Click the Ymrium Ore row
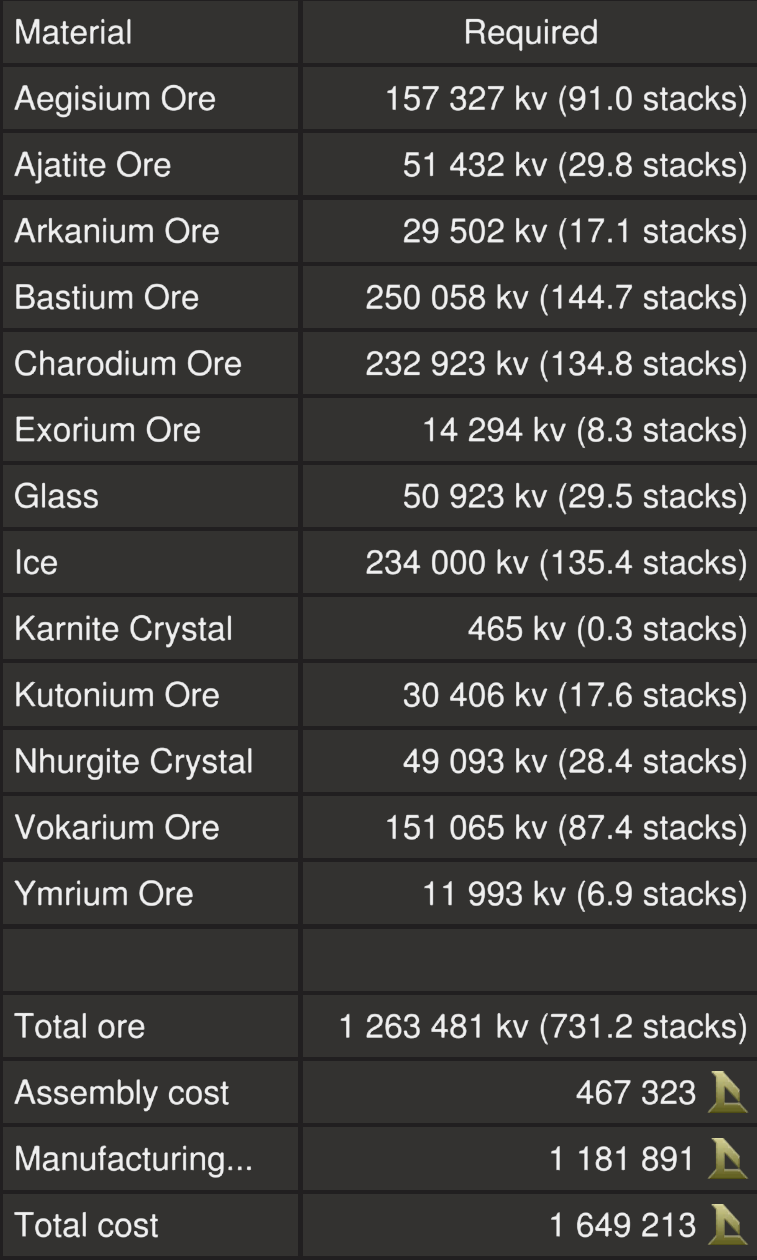Viewport: 757px width, 1260px height. coord(104,893)
